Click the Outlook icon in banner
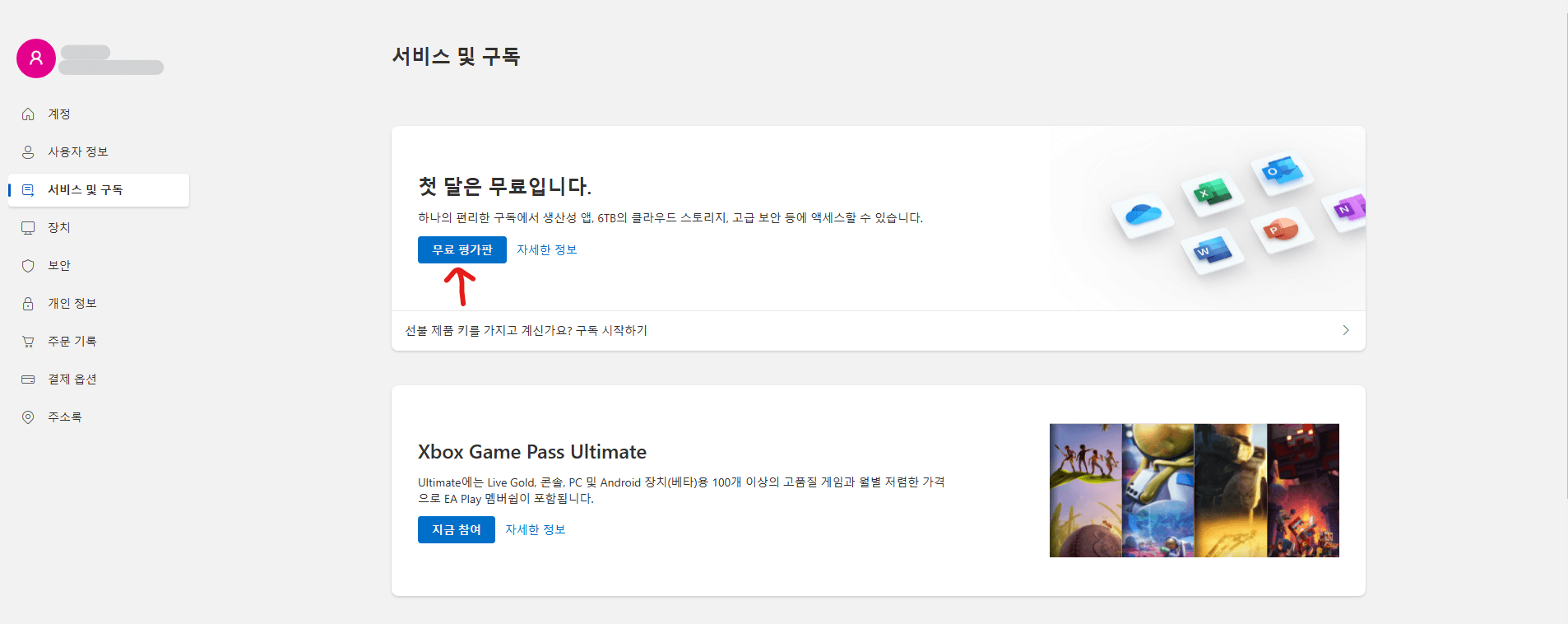Image resolution: width=1568 pixels, height=624 pixels. point(1282,172)
